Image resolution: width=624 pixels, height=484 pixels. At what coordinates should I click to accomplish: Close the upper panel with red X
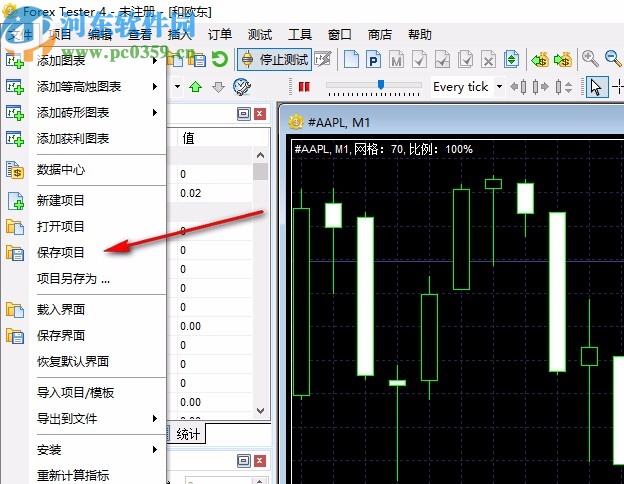260,114
